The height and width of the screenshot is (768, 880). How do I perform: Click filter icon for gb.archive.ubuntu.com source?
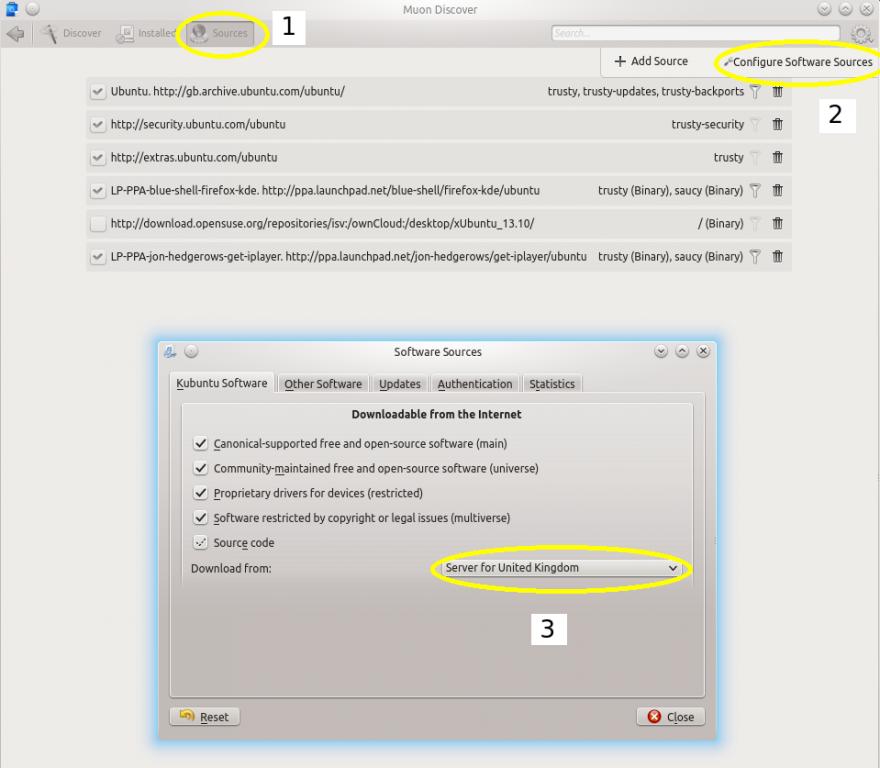[x=755, y=92]
